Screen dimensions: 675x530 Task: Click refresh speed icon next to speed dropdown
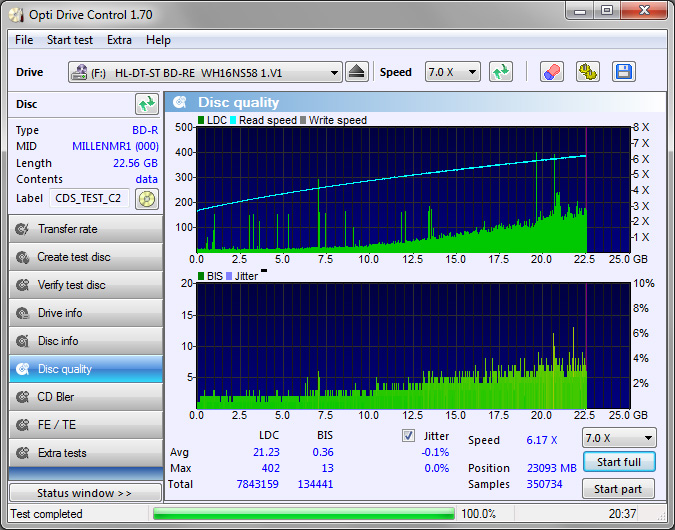pos(501,72)
